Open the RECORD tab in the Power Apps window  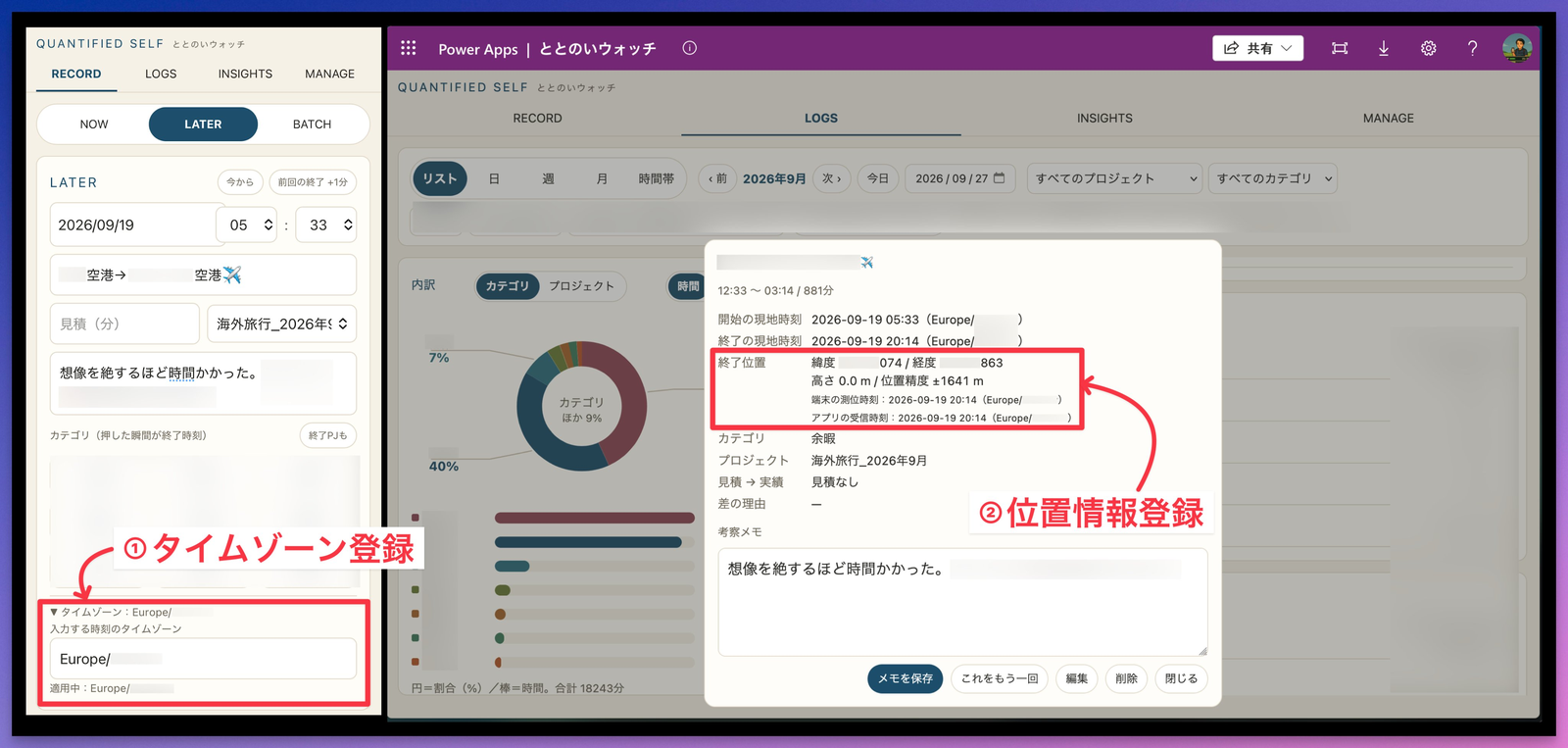538,118
